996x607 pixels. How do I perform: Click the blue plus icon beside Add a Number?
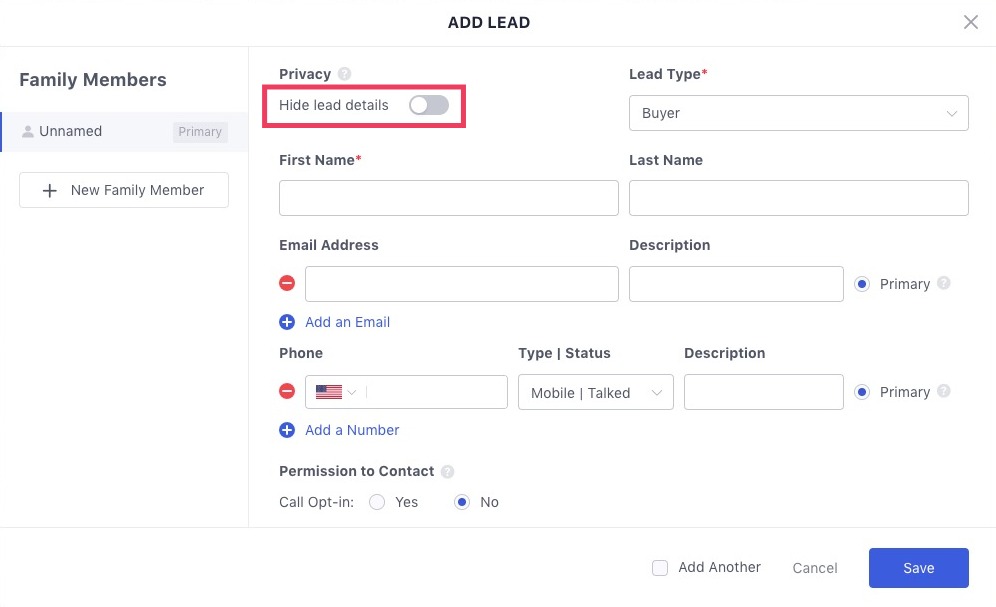(x=287, y=430)
